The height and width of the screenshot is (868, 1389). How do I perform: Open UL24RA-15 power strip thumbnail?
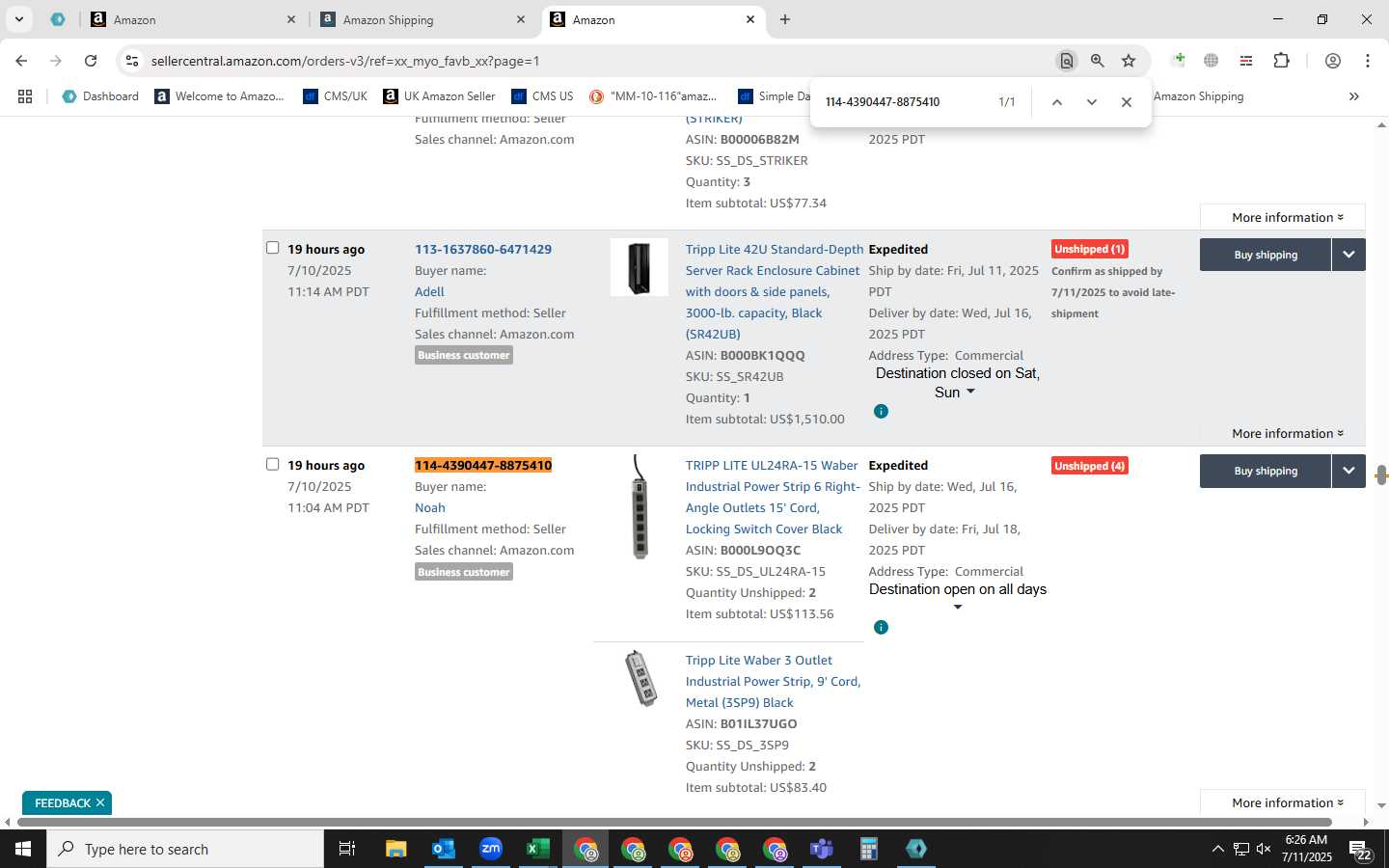tap(640, 507)
